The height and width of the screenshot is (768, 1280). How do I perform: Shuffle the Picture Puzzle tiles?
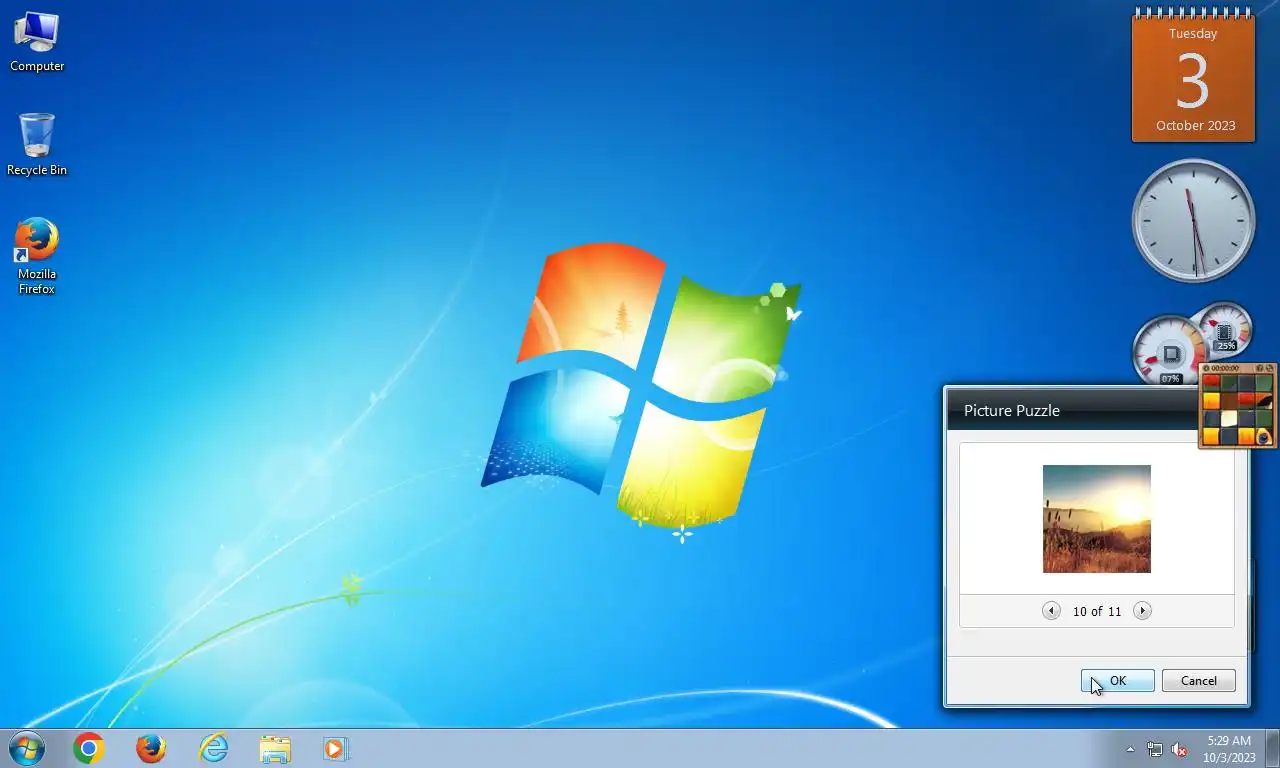pos(1269,368)
